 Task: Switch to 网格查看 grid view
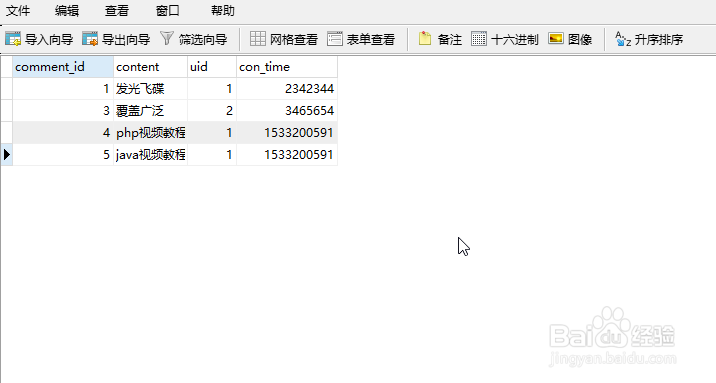click(x=284, y=39)
